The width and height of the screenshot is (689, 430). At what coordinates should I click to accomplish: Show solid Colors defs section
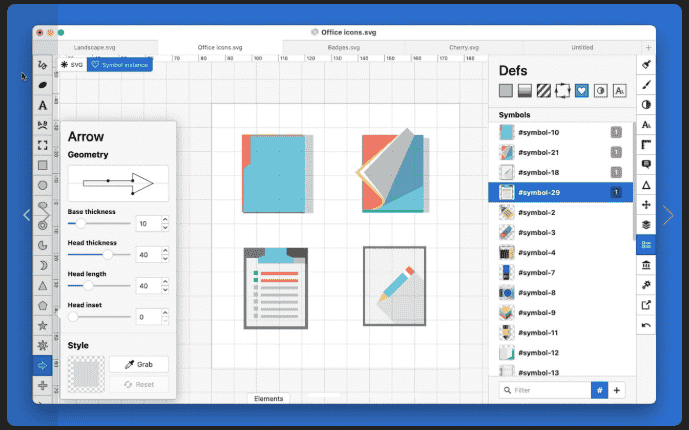[506, 91]
